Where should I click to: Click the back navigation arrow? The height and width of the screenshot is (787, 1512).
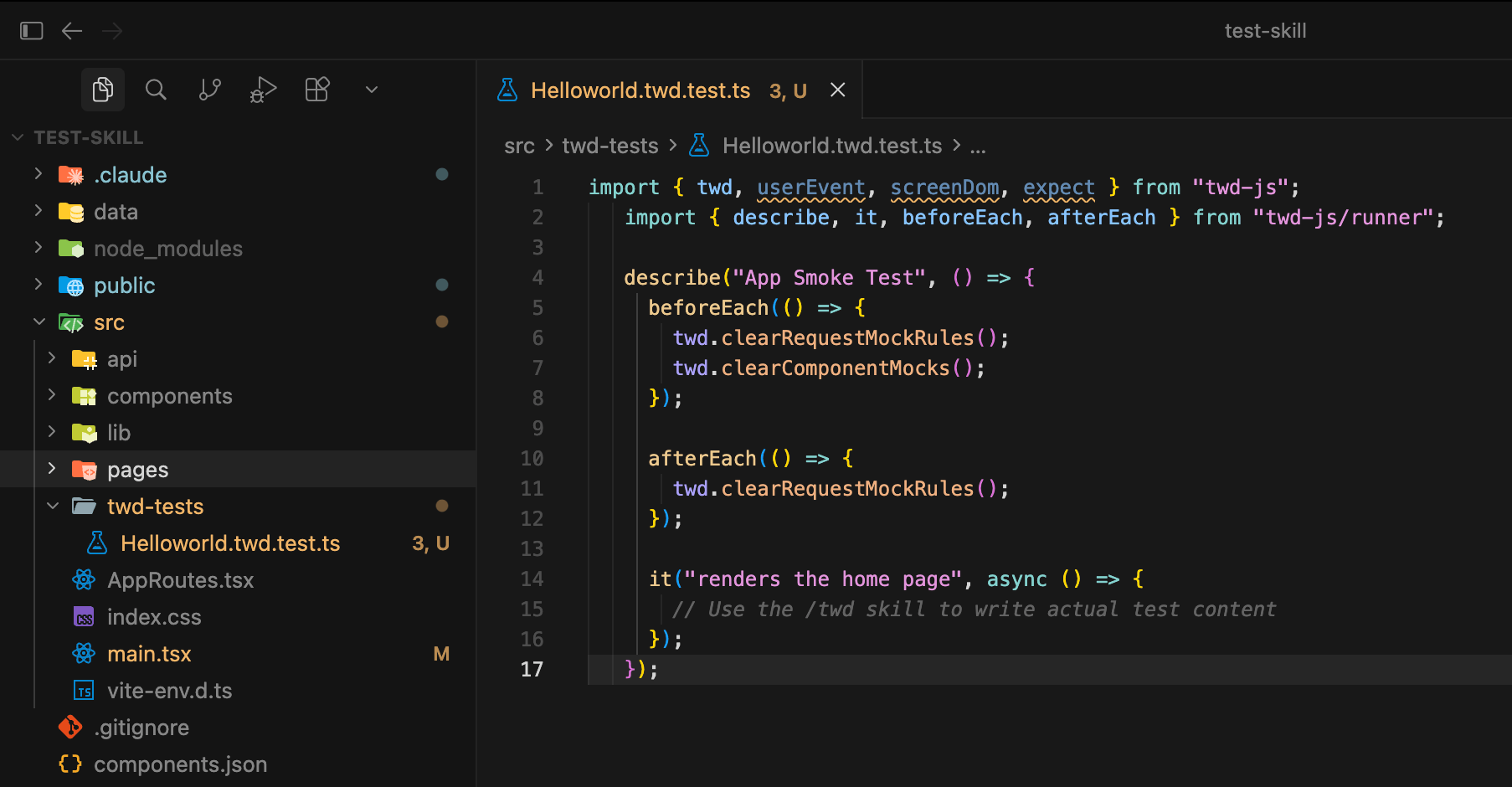coord(72,30)
